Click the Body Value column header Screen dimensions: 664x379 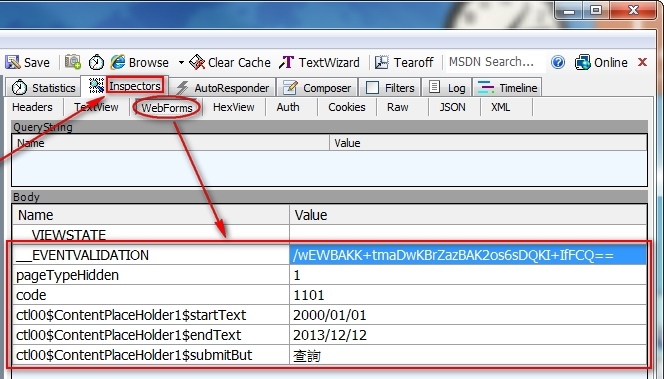click(x=468, y=215)
